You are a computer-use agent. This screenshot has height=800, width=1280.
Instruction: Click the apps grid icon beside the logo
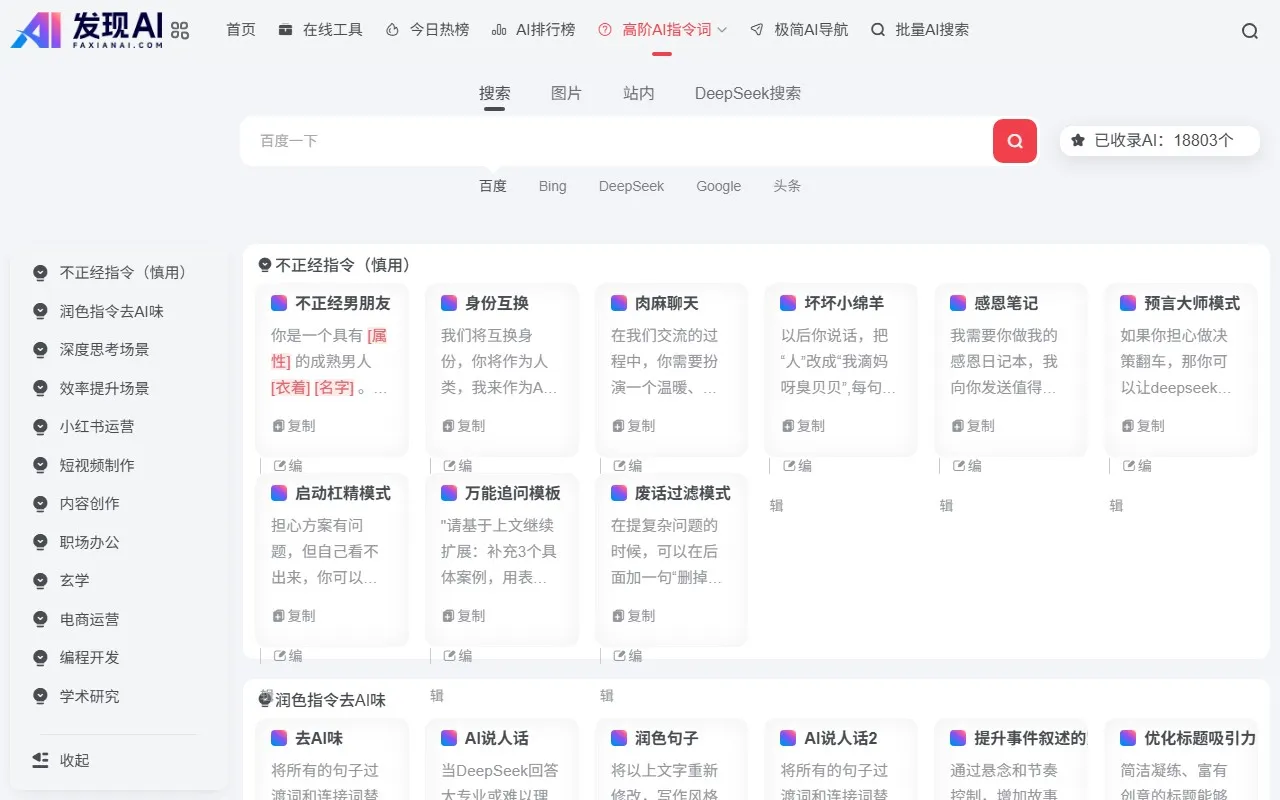(x=180, y=30)
